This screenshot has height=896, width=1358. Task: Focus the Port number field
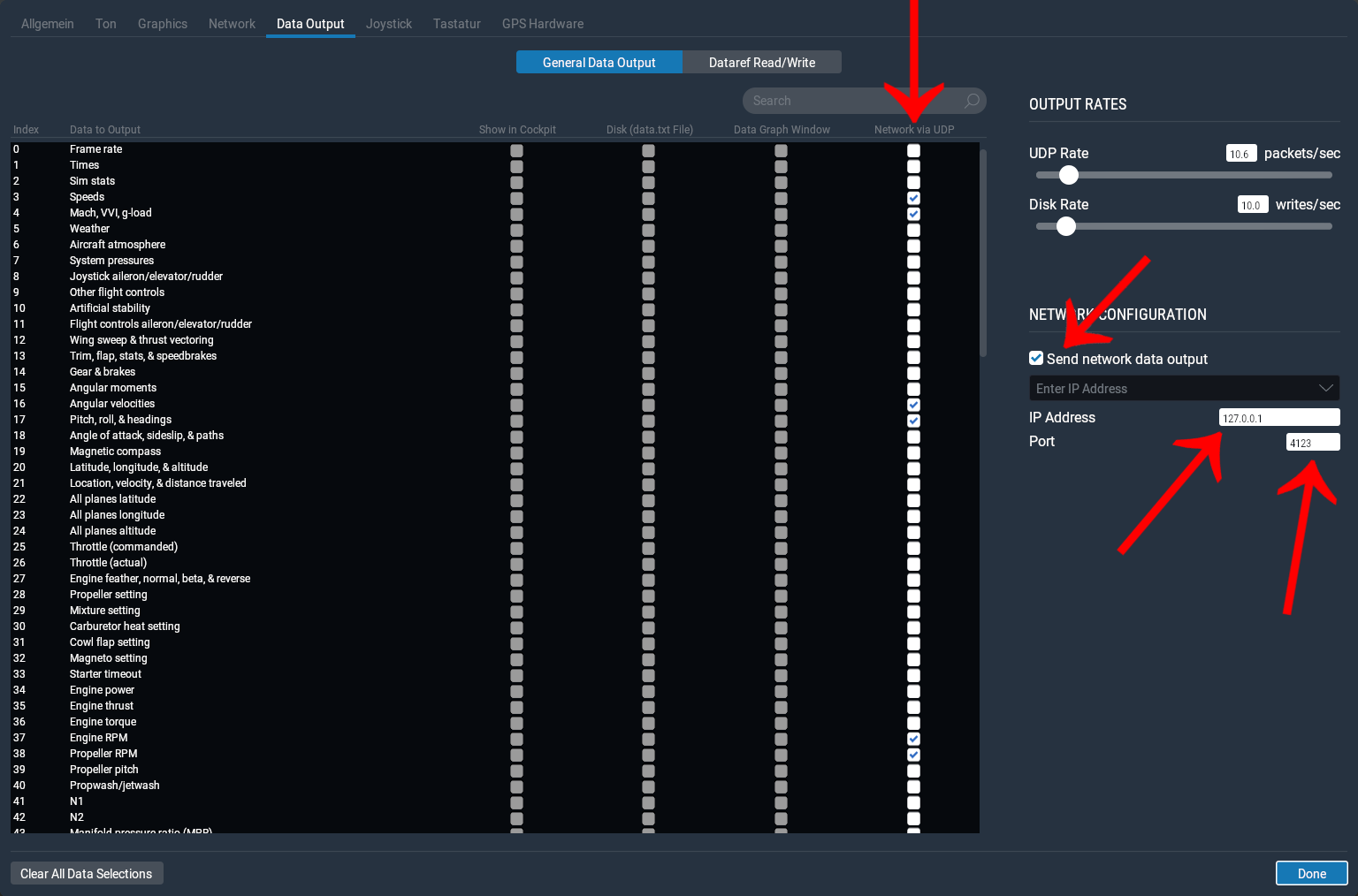(1312, 443)
